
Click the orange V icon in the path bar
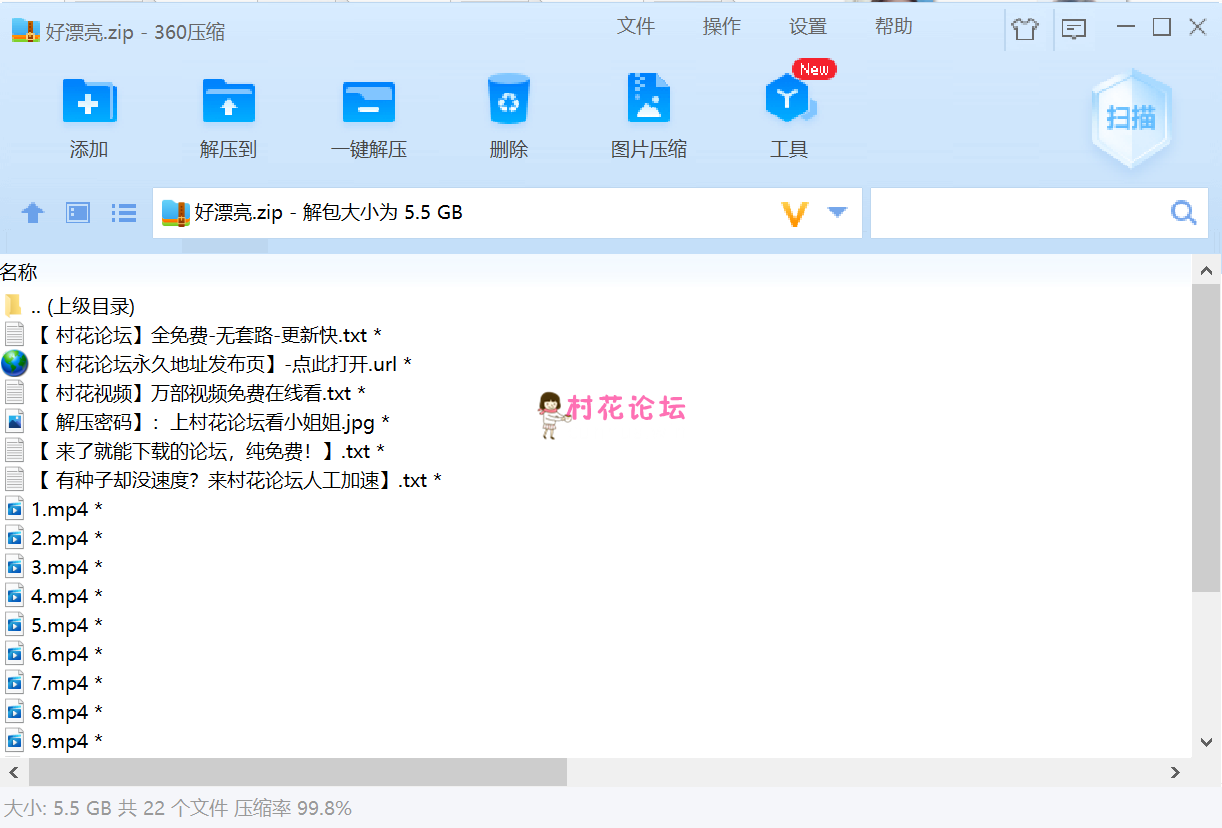[795, 213]
